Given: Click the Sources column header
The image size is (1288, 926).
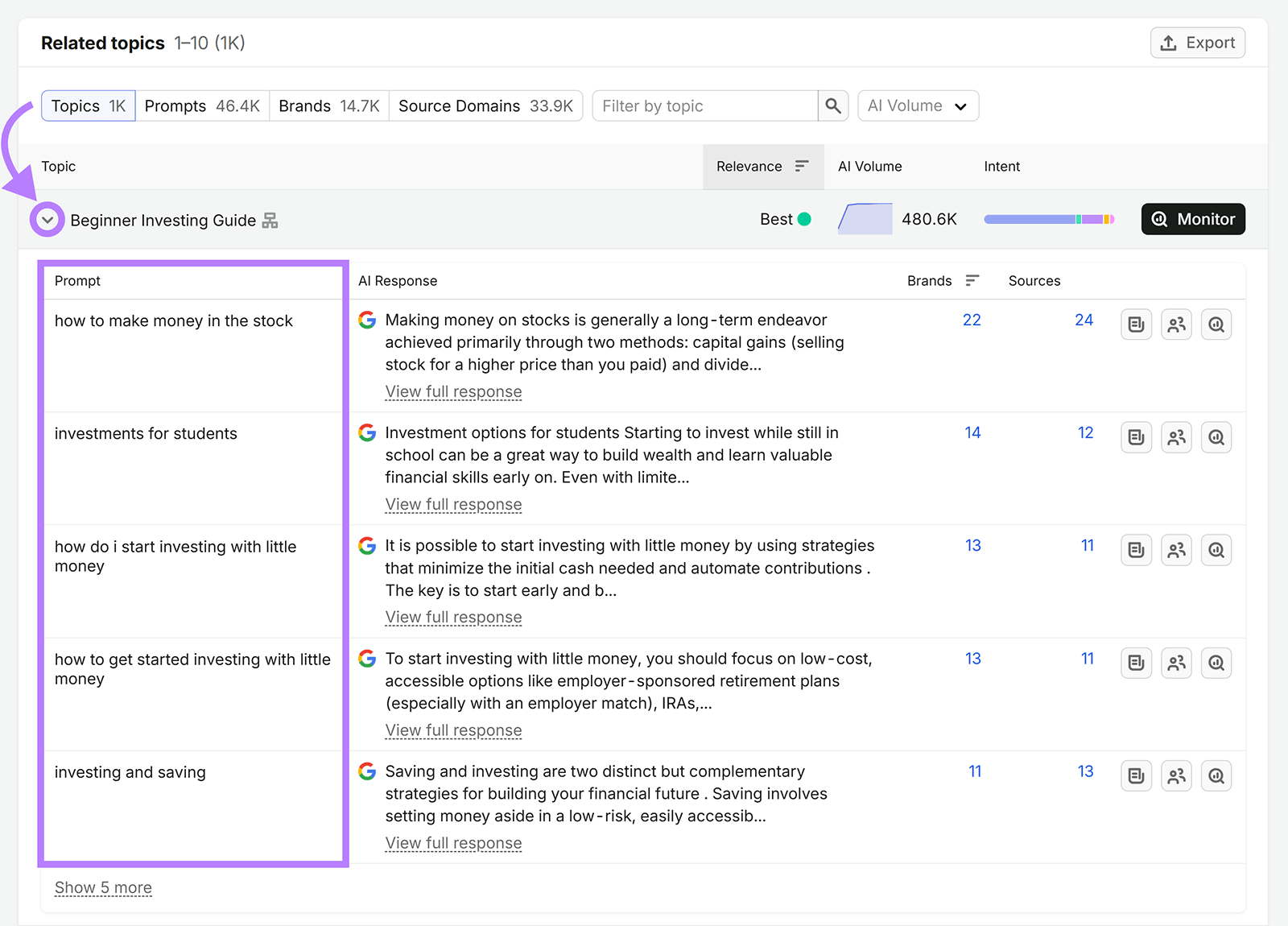Looking at the screenshot, I should [x=1034, y=280].
